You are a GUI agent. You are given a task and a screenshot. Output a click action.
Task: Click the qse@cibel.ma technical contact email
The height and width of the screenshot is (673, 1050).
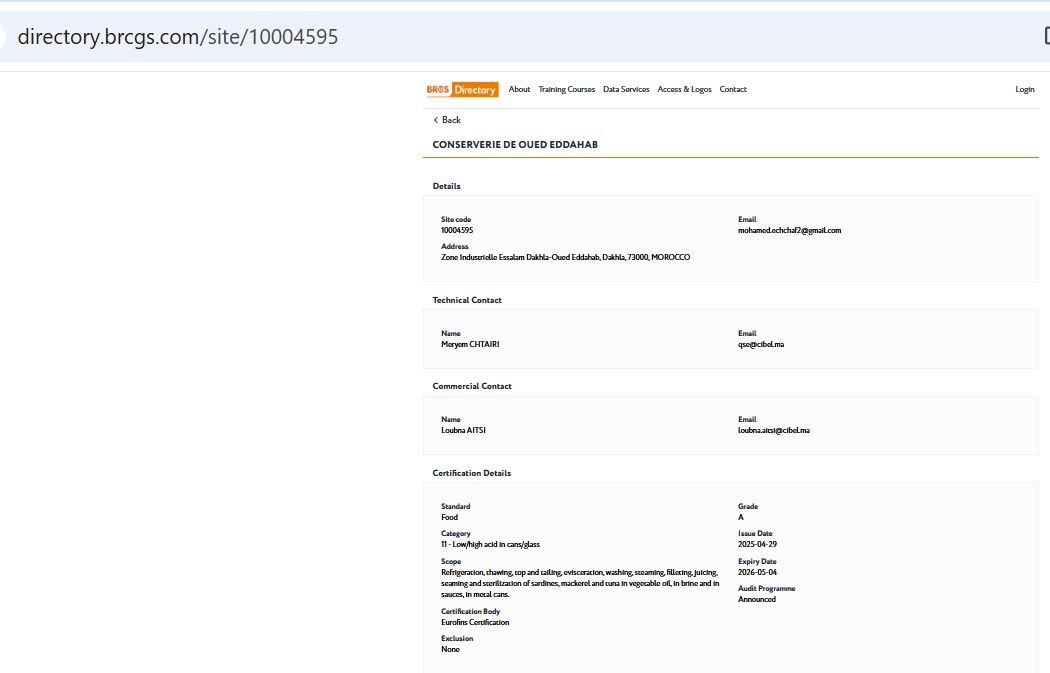(761, 345)
